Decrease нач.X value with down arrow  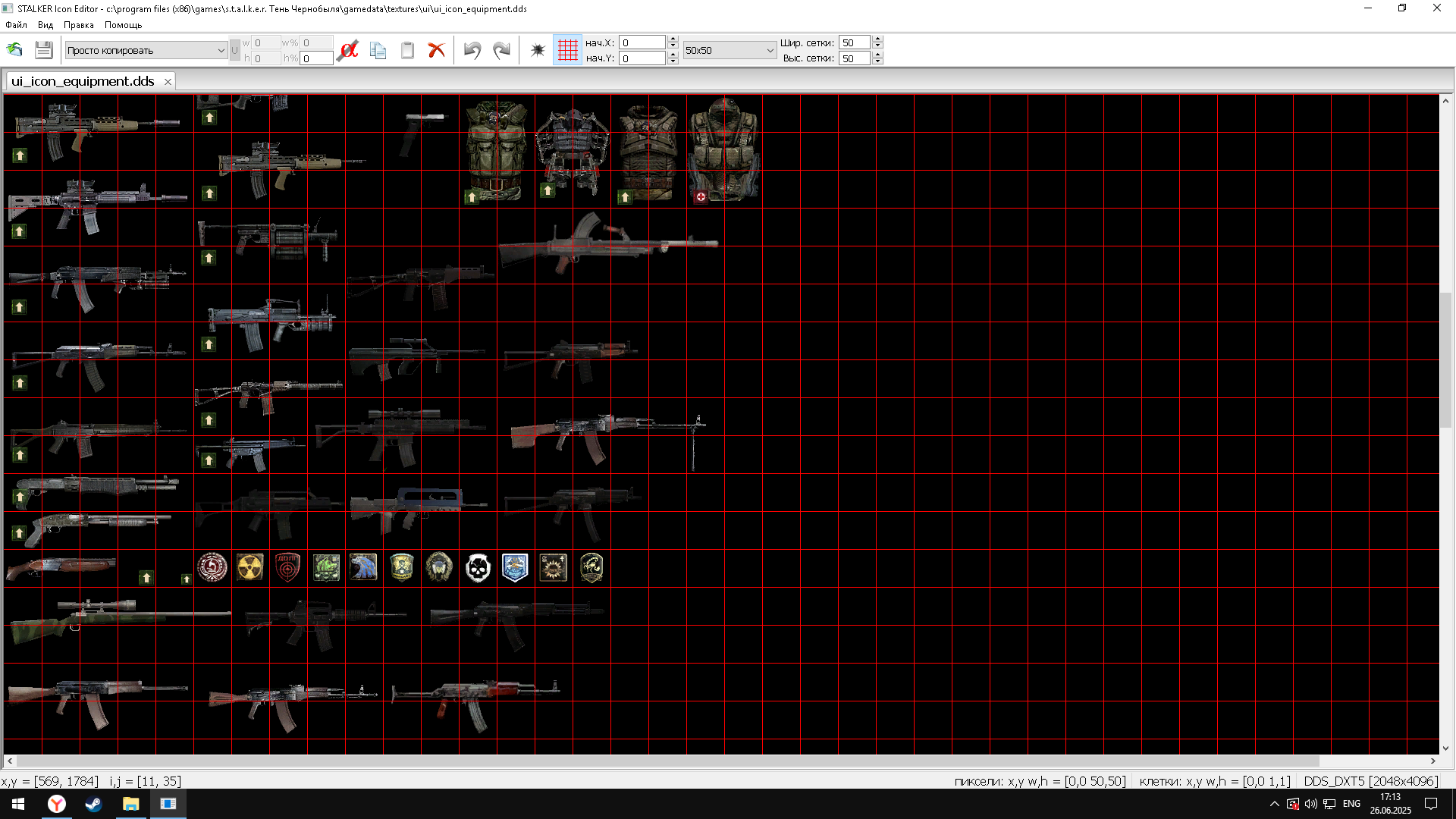click(x=673, y=46)
